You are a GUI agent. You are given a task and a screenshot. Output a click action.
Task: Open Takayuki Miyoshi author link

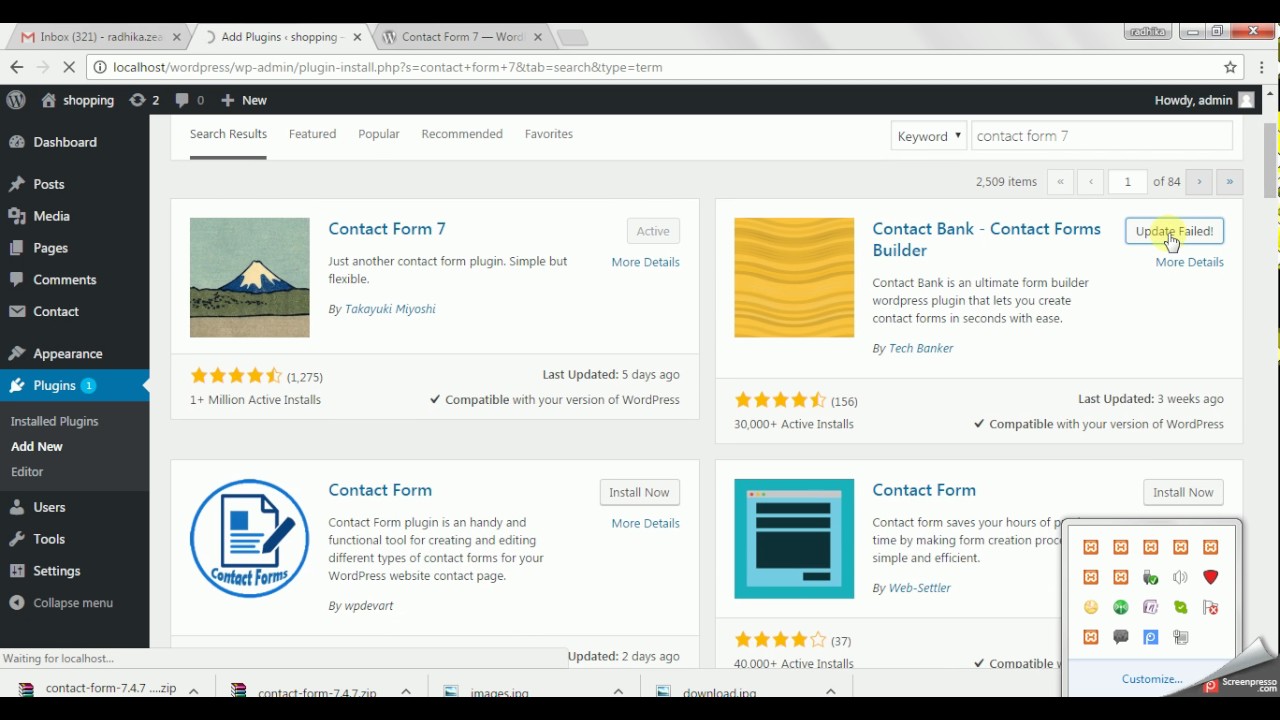click(390, 309)
